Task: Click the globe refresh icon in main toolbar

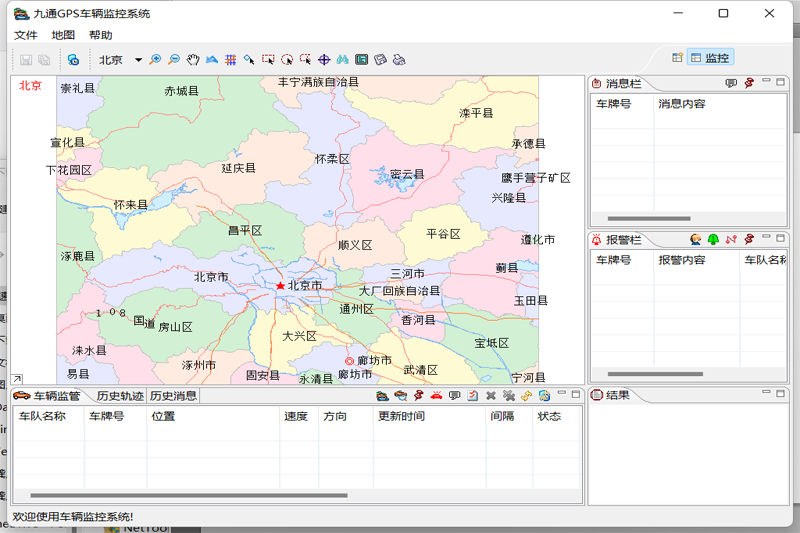Action: coord(73,60)
